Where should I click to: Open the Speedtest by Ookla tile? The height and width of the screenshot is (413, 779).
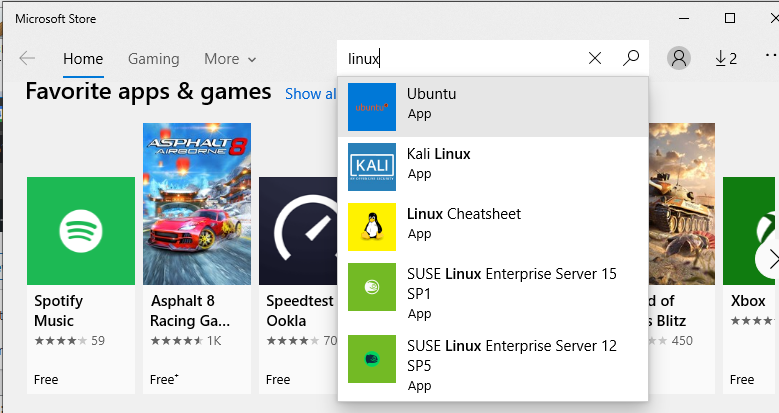pos(298,285)
